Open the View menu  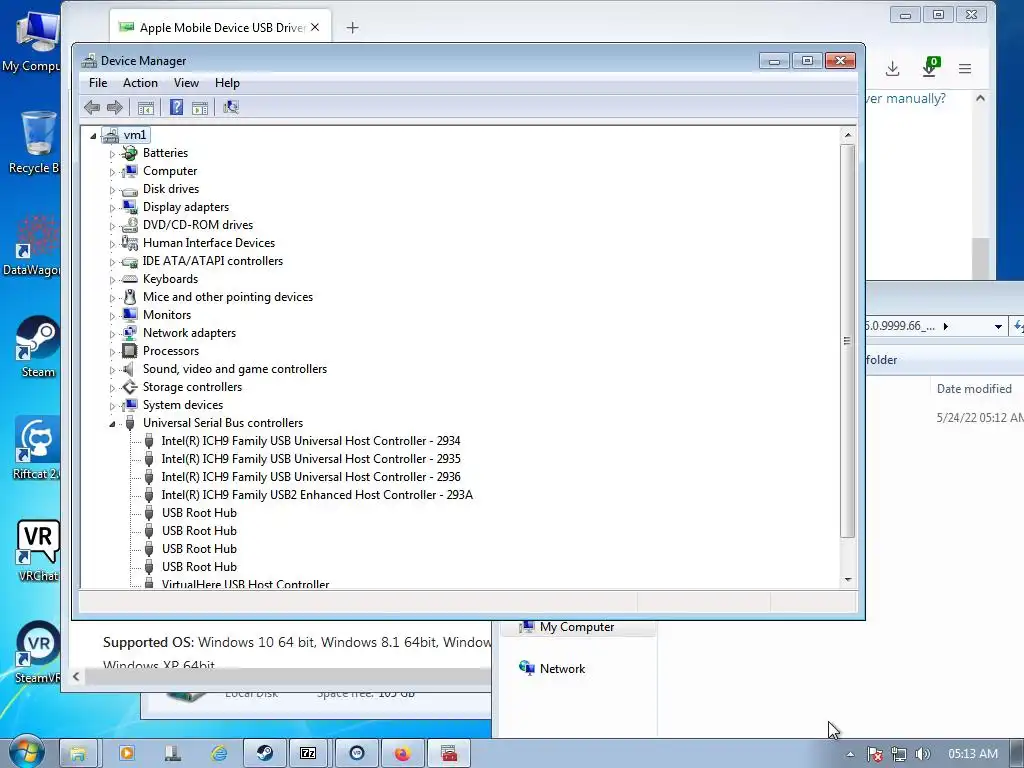(186, 83)
